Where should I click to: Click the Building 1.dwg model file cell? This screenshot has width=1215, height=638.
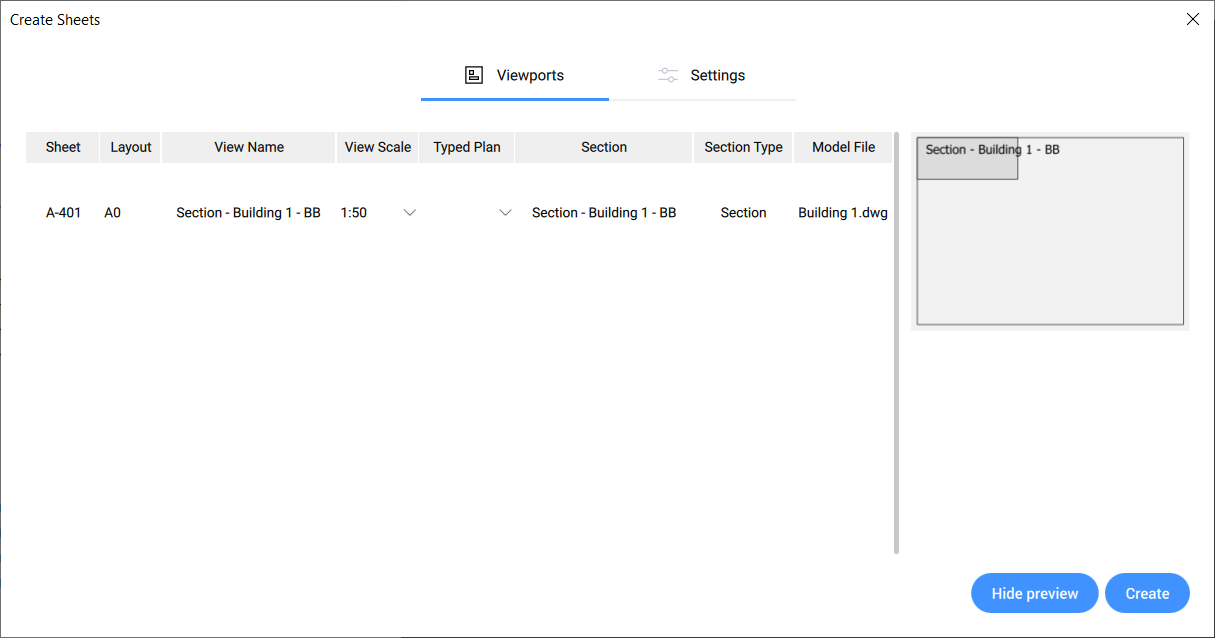(843, 213)
